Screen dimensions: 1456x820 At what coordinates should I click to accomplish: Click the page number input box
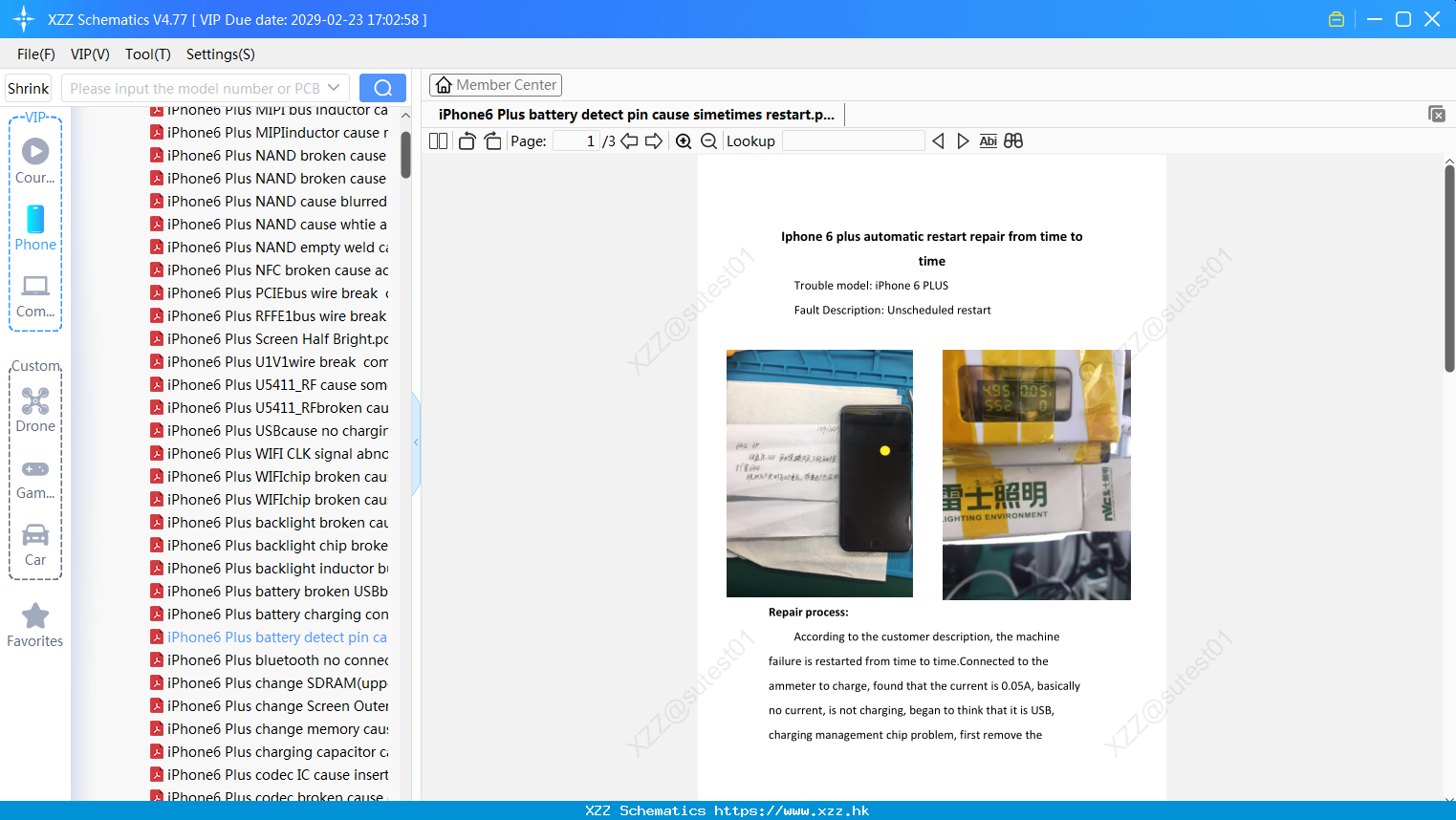click(x=576, y=141)
